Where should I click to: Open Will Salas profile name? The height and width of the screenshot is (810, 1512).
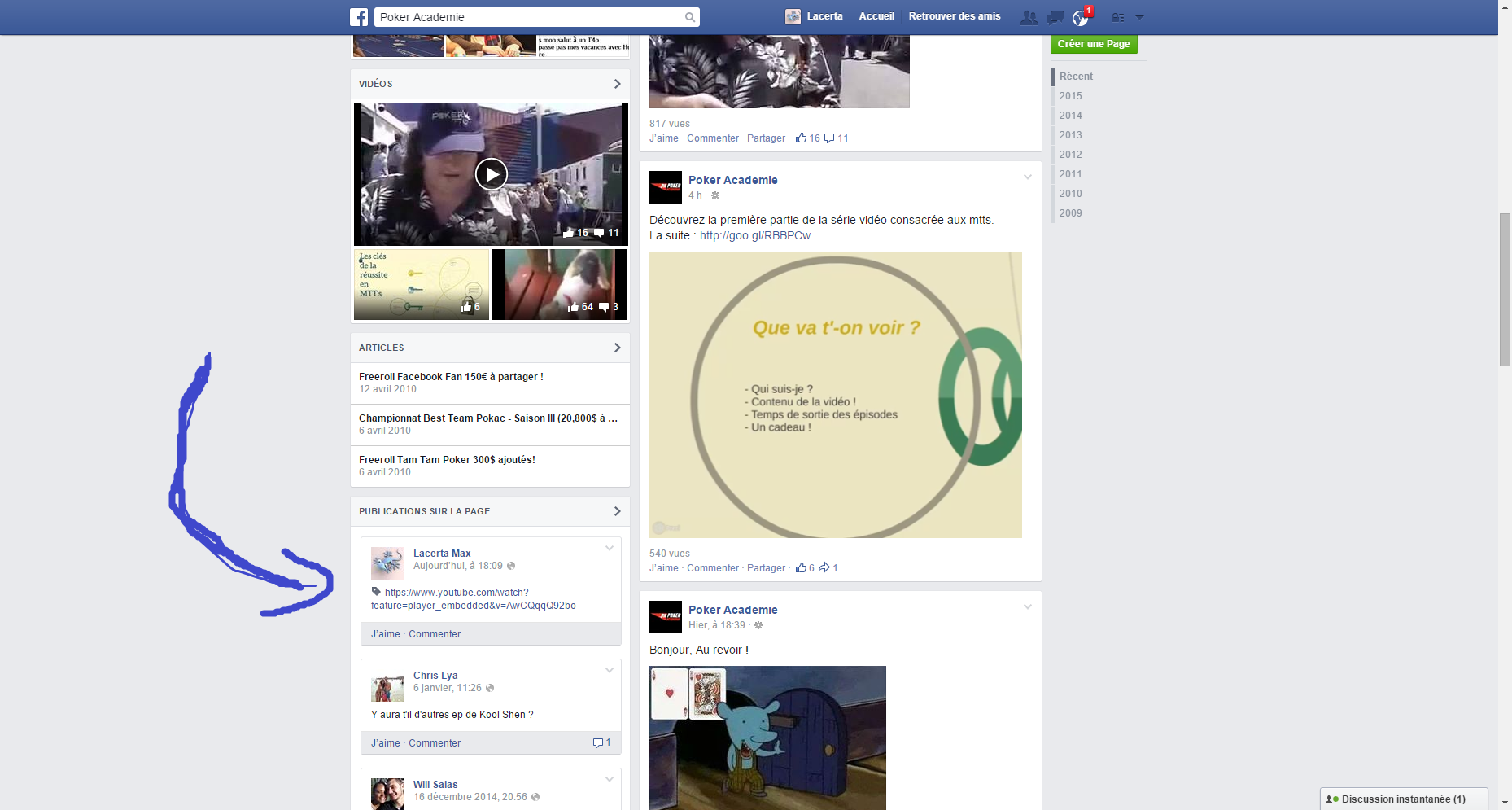coord(435,785)
